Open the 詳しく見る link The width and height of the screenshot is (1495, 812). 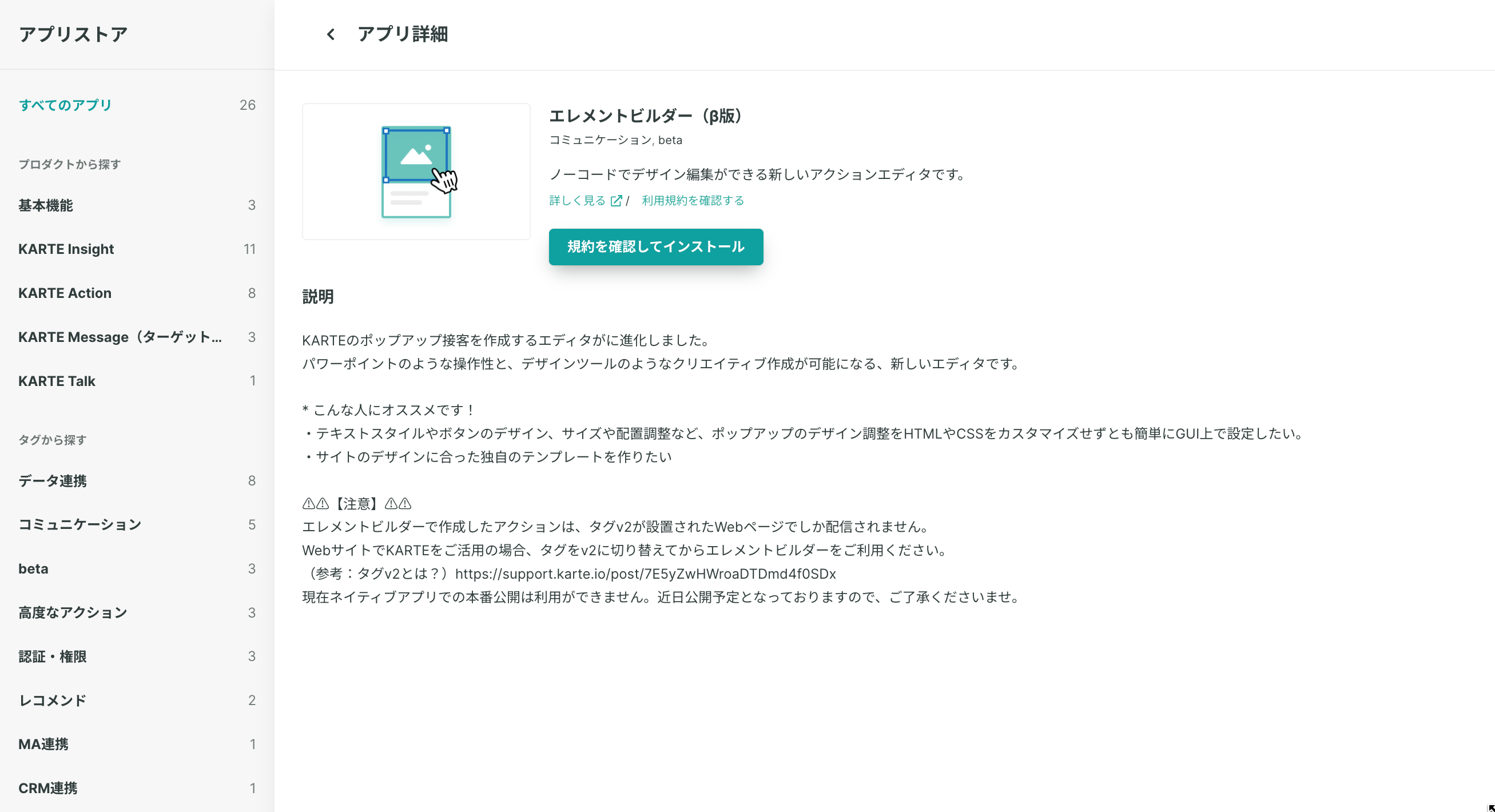point(577,201)
